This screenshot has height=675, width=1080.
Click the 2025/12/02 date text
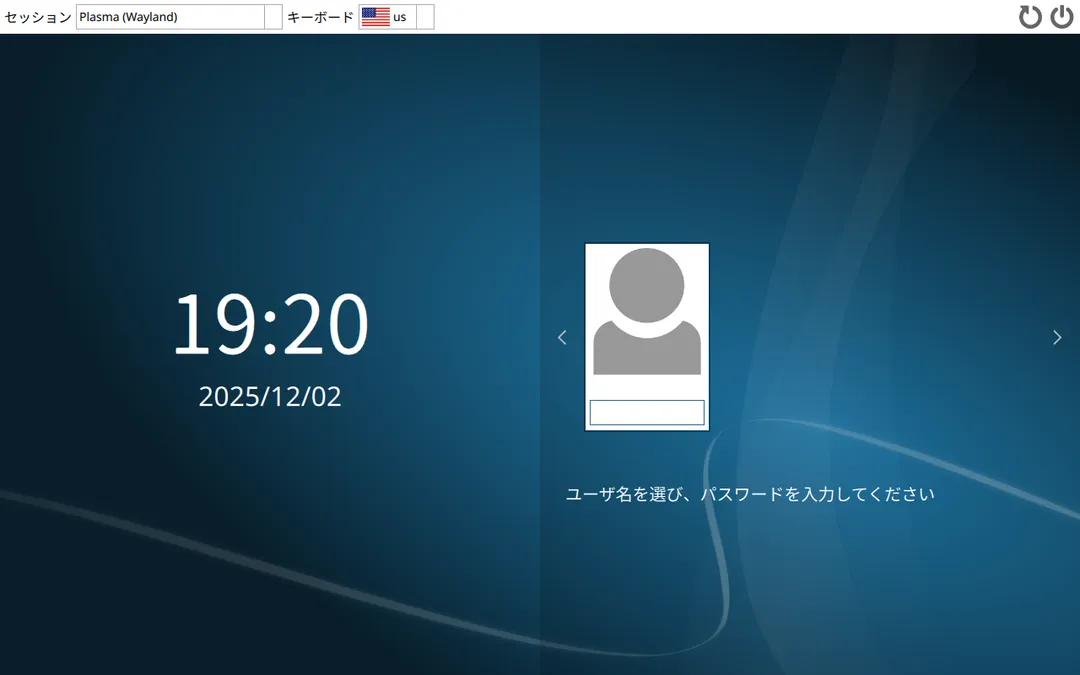pyautogui.click(x=270, y=396)
